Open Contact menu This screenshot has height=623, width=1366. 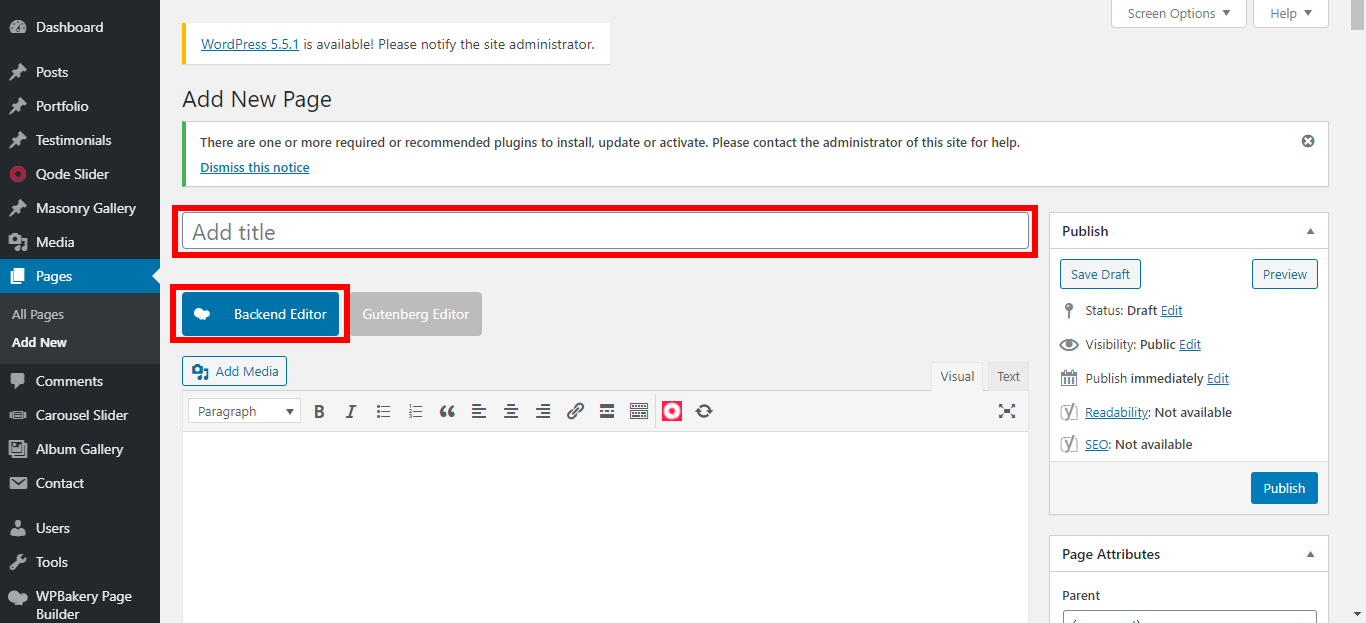click(80, 483)
